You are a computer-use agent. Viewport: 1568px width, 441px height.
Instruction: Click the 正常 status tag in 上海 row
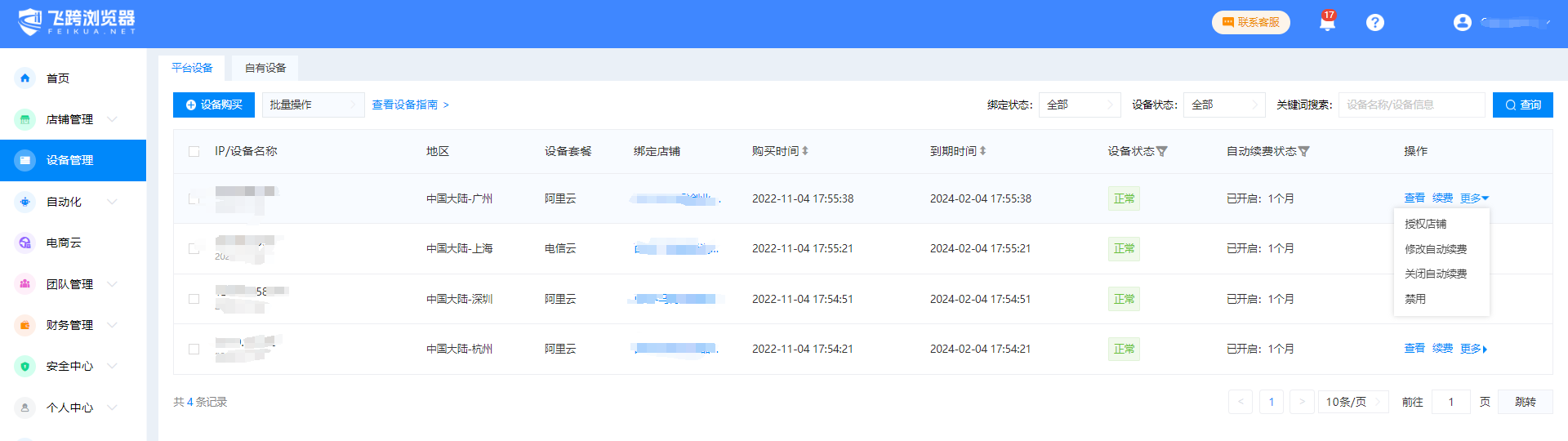(1124, 248)
